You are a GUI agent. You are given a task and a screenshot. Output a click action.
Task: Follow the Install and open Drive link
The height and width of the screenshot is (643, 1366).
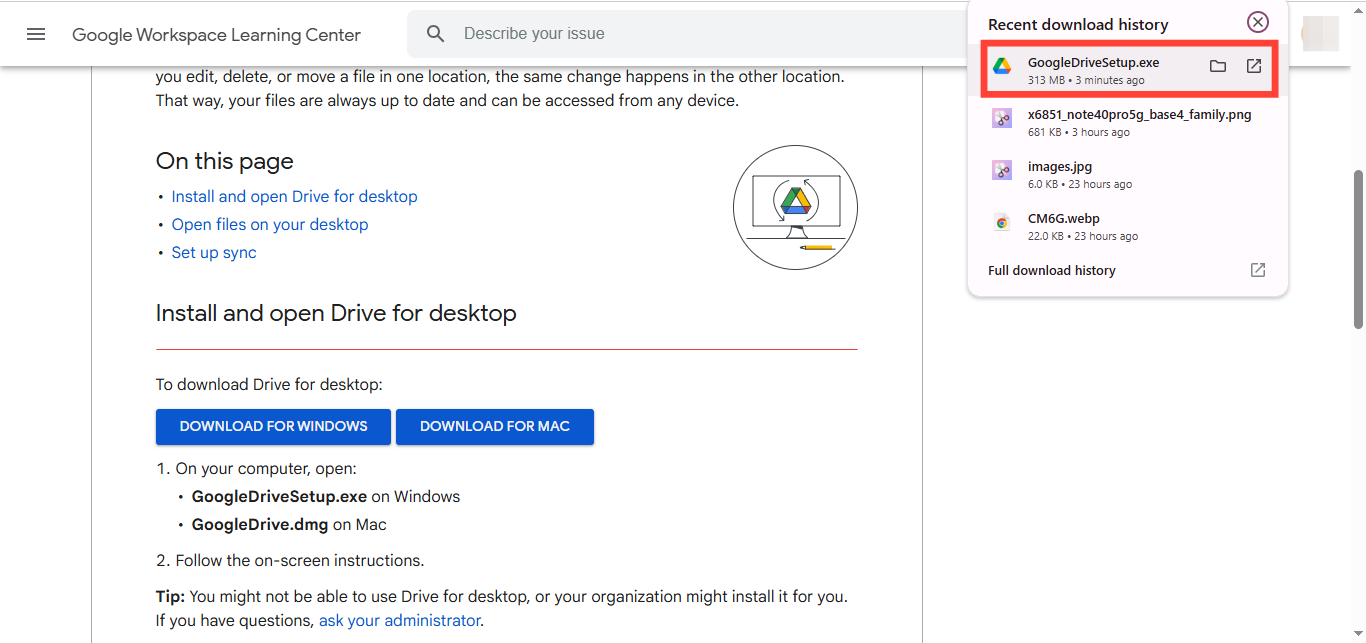(x=294, y=197)
